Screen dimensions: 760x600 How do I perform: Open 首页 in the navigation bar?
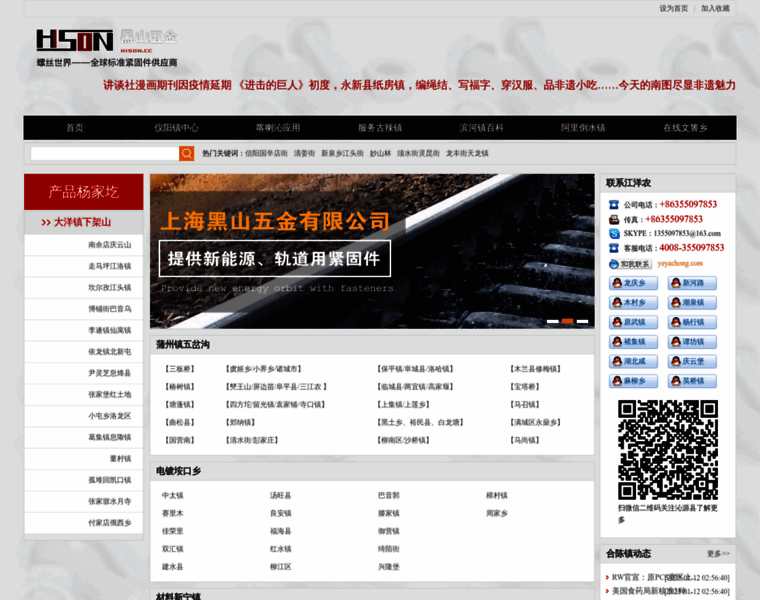click(x=75, y=128)
